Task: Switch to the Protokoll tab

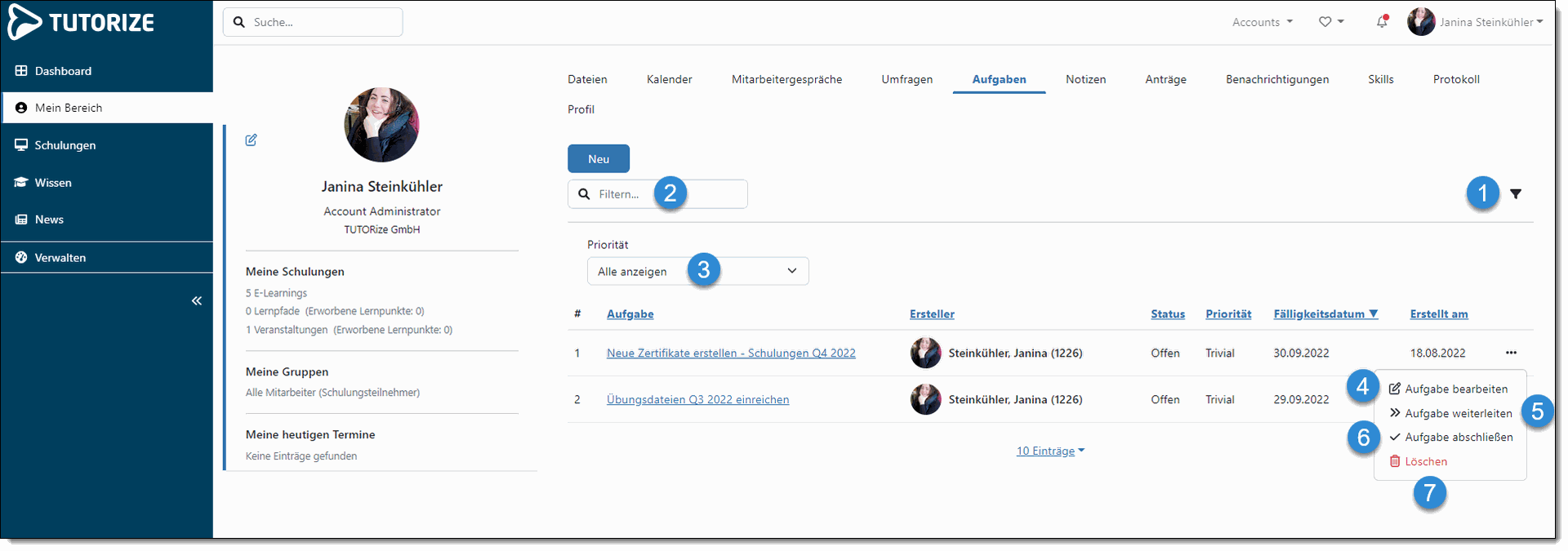Action: pos(1456,79)
